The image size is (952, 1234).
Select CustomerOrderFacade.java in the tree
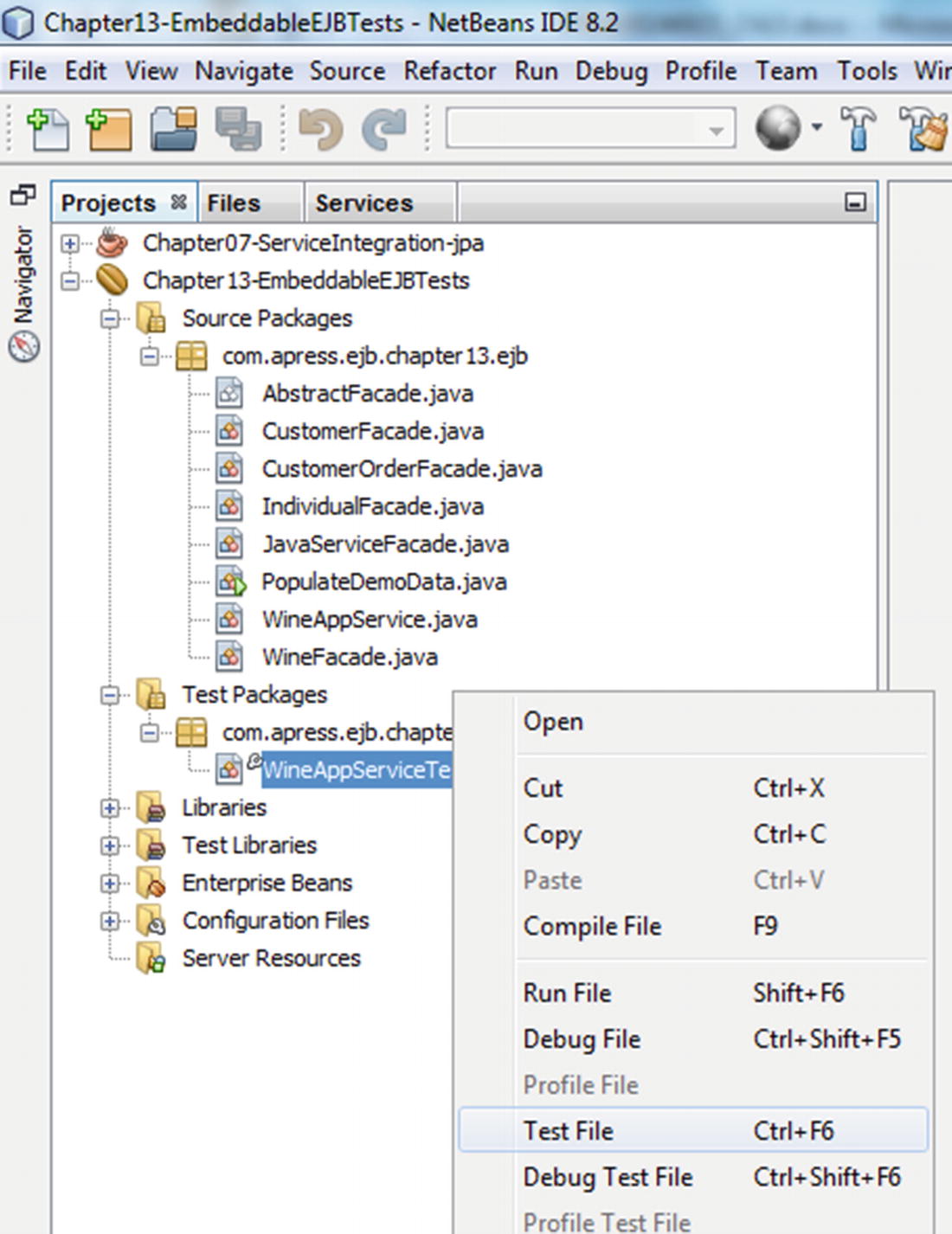tap(402, 469)
